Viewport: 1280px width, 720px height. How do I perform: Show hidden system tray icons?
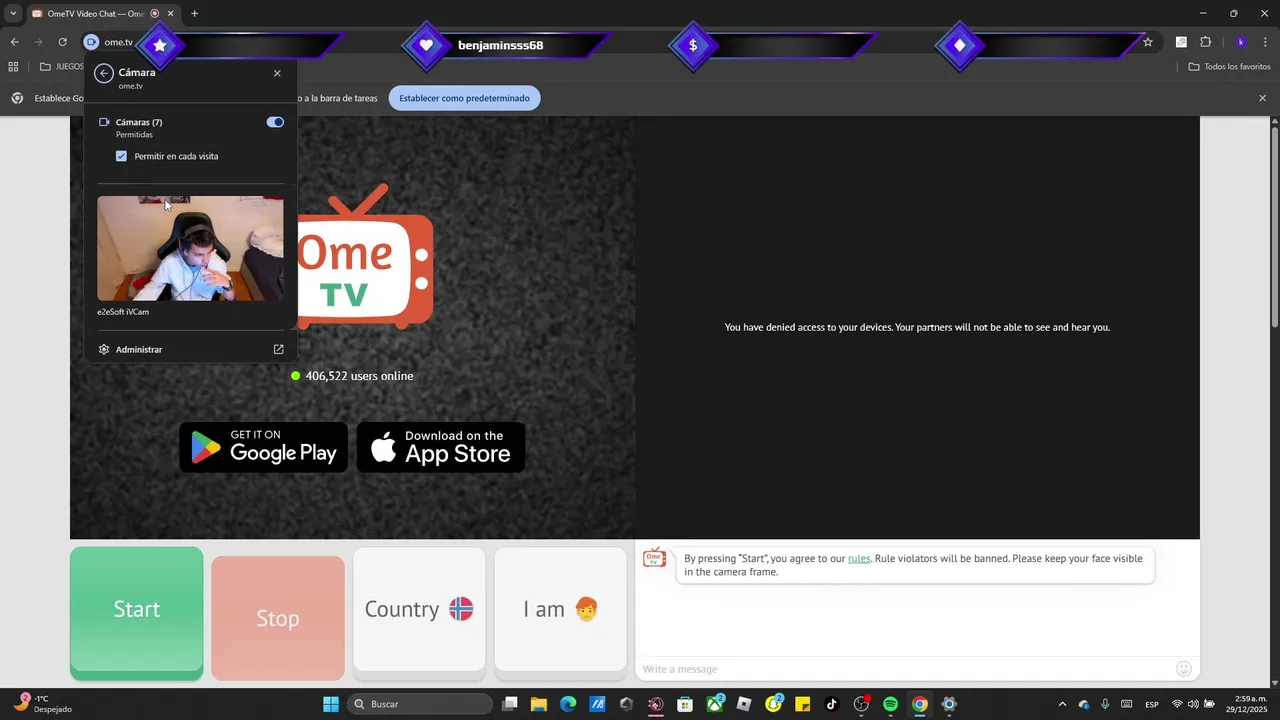pyautogui.click(x=1062, y=704)
